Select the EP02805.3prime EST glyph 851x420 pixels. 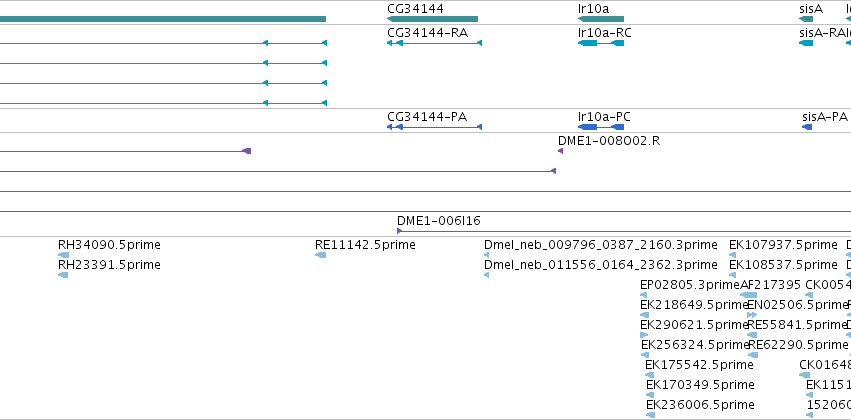(x=644, y=295)
